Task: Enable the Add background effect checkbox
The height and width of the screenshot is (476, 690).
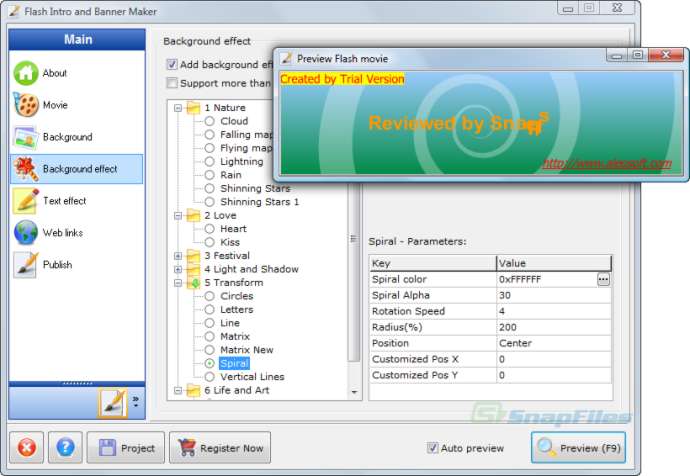Action: 172,65
